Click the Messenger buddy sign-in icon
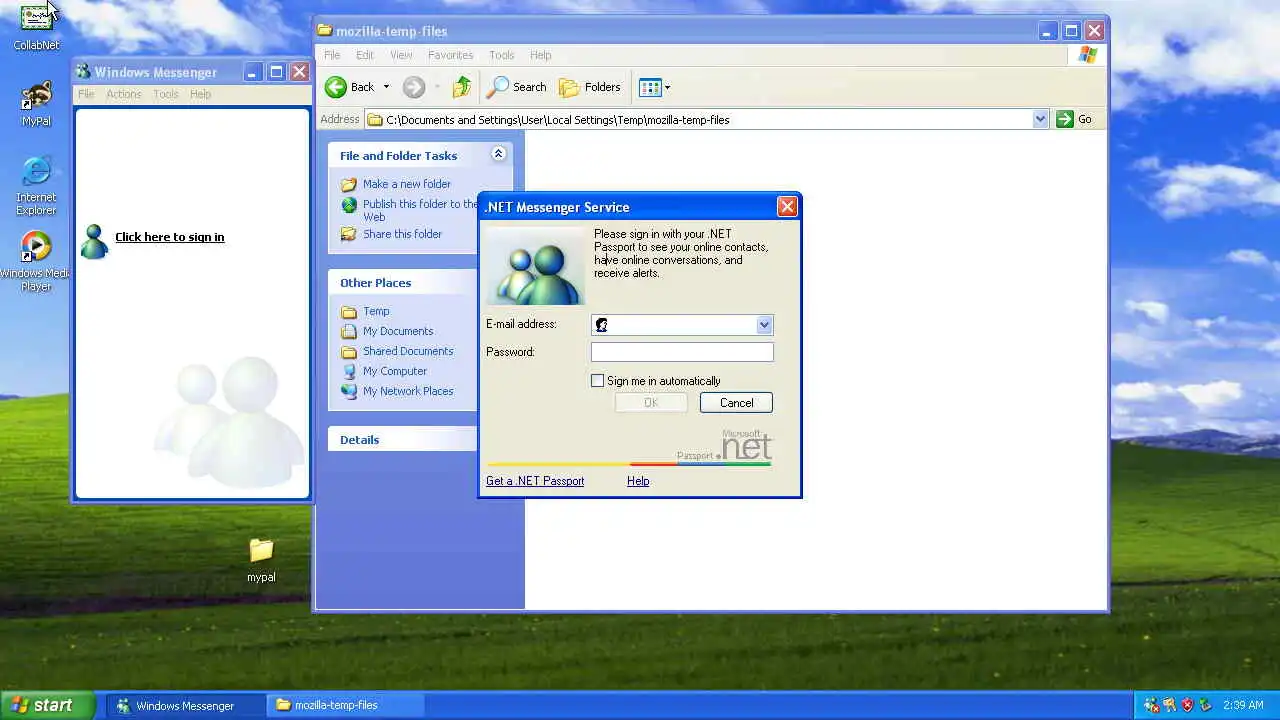 click(94, 241)
